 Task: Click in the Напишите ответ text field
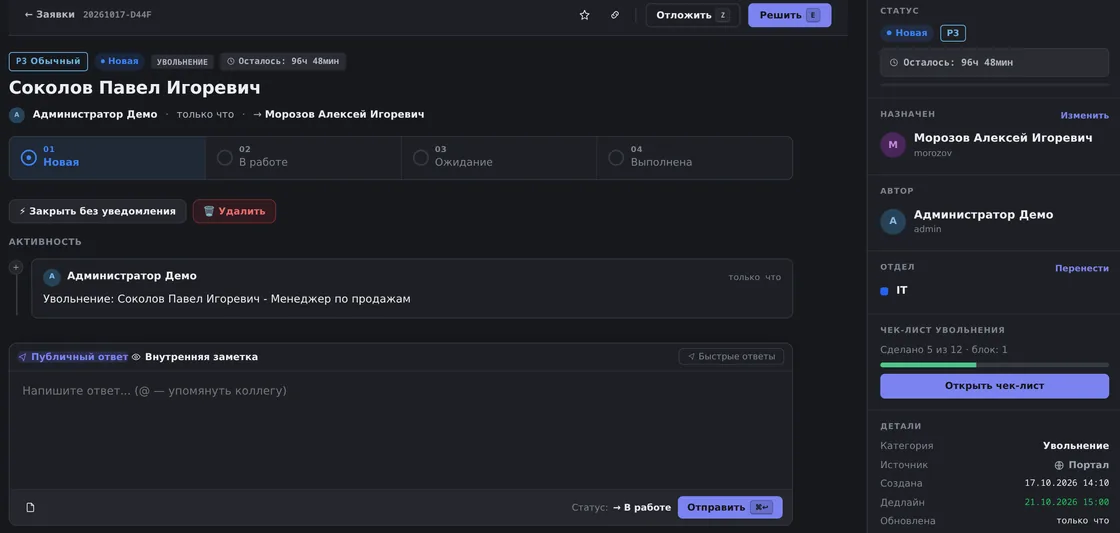pos(401,429)
